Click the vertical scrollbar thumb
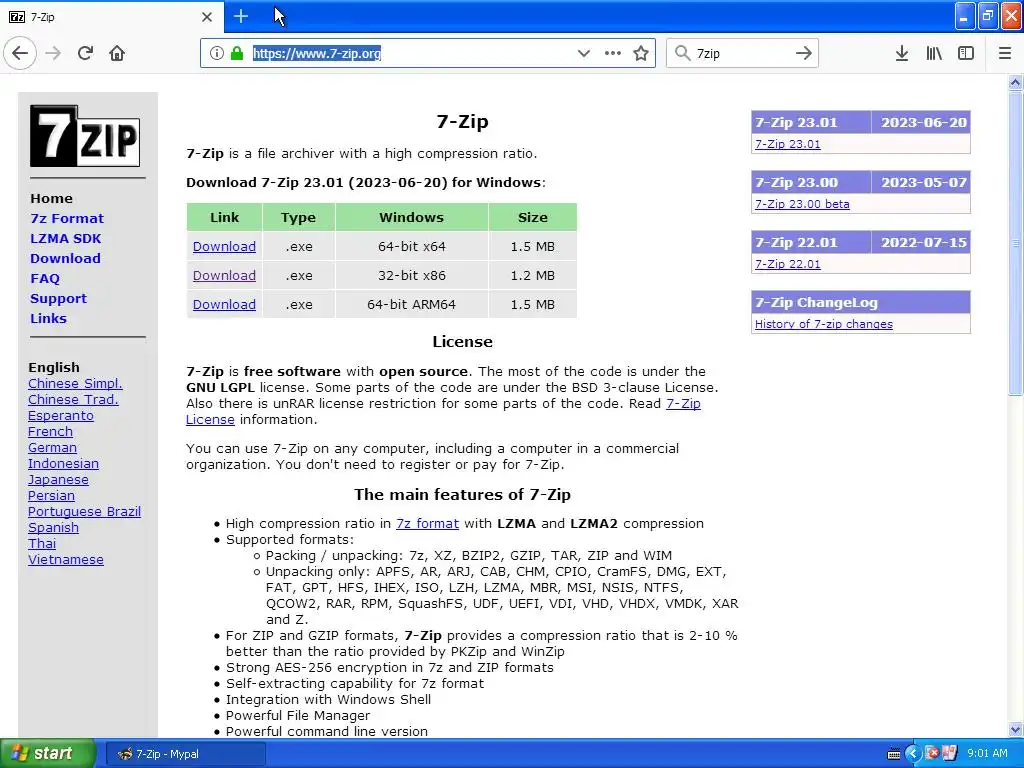The height and width of the screenshot is (768, 1024). (x=1016, y=243)
